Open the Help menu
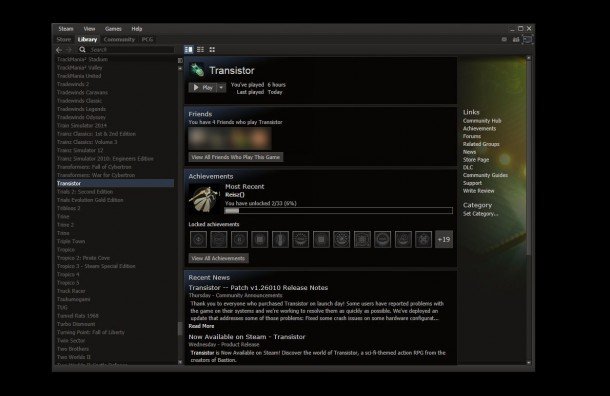 click(137, 29)
